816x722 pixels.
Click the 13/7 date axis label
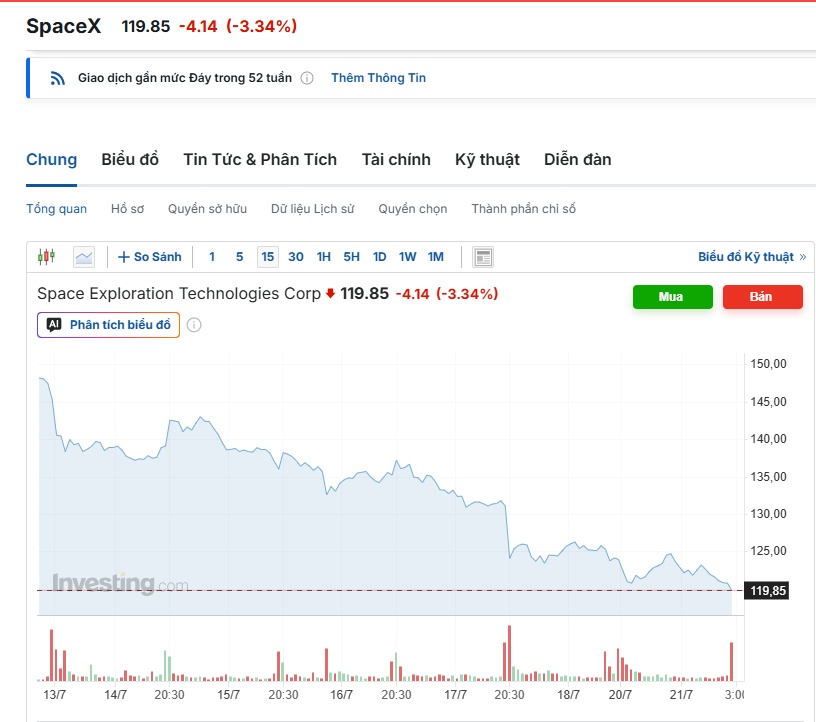click(x=54, y=695)
